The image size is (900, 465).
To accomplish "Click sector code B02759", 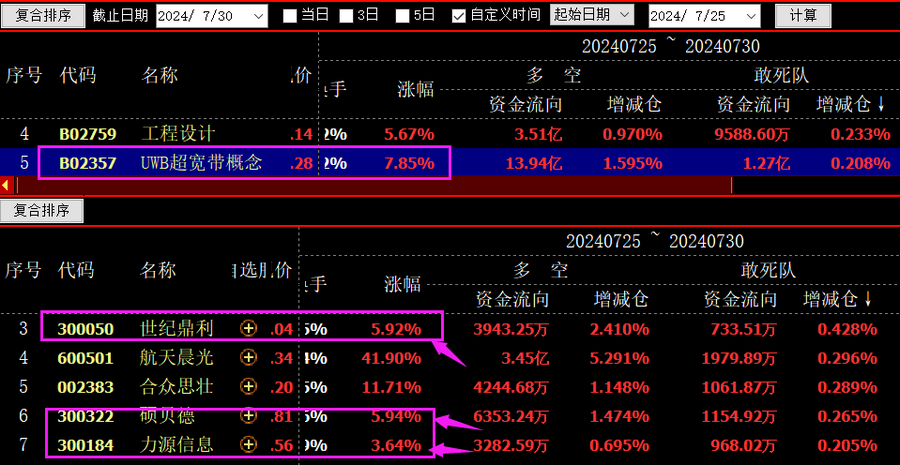I will [87, 134].
